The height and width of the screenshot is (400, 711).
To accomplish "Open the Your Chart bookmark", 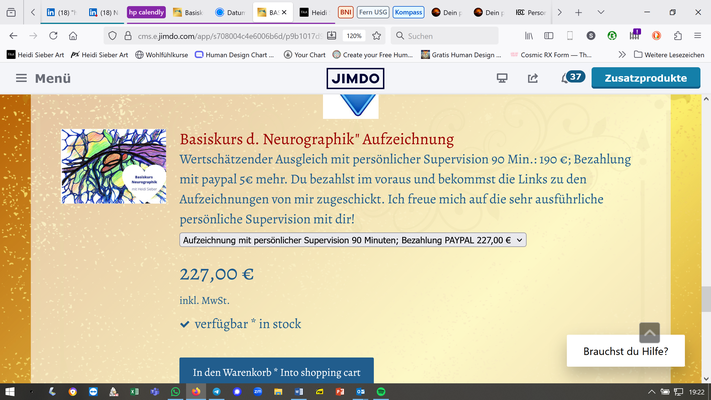I will (x=304, y=54).
